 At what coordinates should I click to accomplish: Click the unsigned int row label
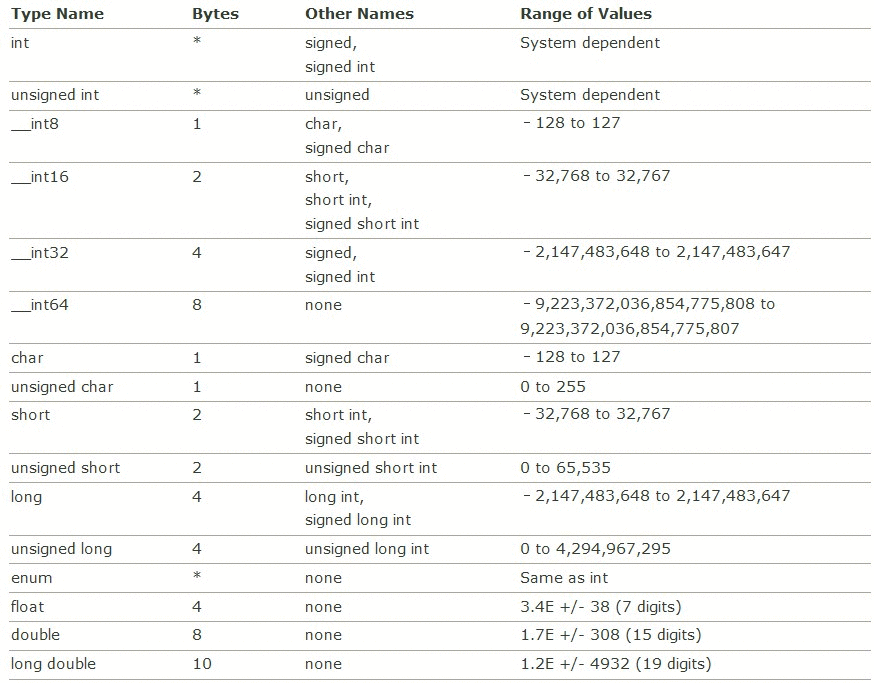[x=55, y=95]
